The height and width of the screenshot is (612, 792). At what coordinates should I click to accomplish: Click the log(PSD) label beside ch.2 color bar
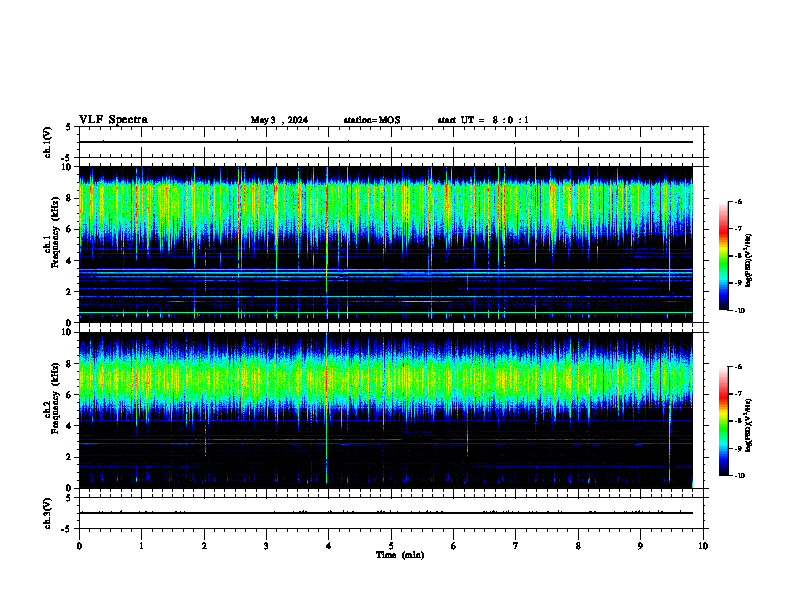749,425
